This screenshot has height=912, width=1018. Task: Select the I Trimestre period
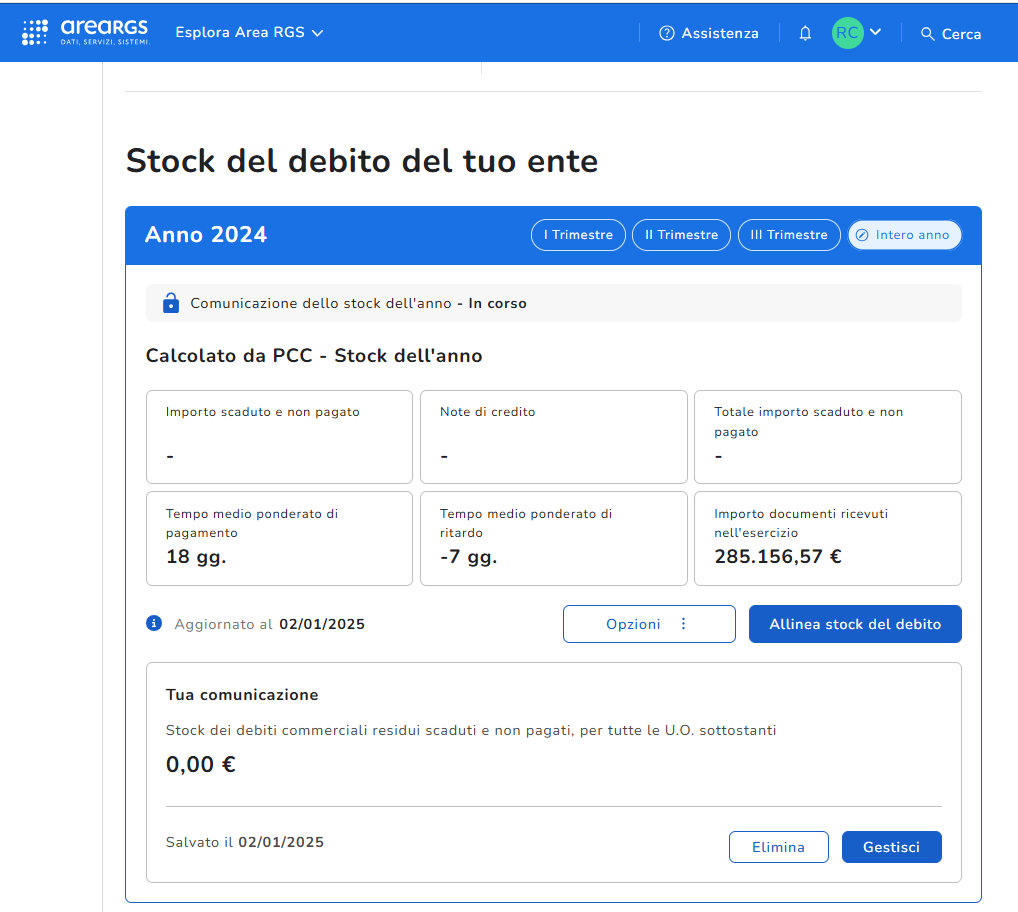pyautogui.click(x=578, y=235)
